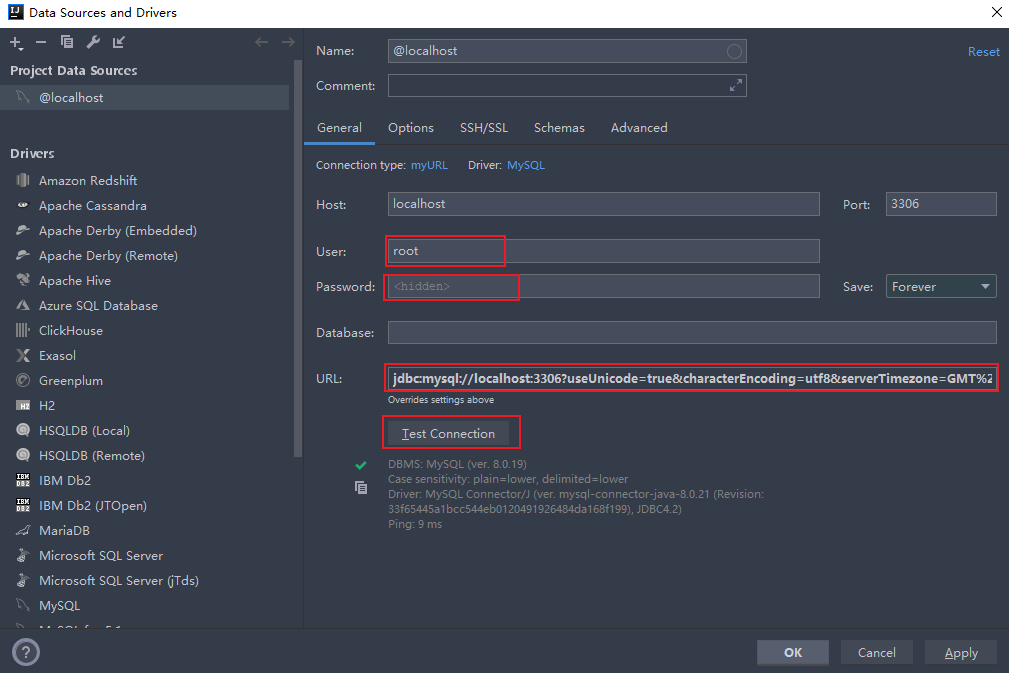
Task: Select the Amazon Redshift driver icon
Action: 23,180
